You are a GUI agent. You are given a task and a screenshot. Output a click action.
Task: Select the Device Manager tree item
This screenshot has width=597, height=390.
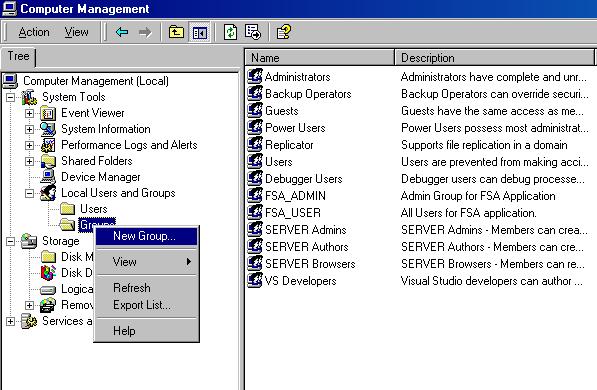(101, 177)
